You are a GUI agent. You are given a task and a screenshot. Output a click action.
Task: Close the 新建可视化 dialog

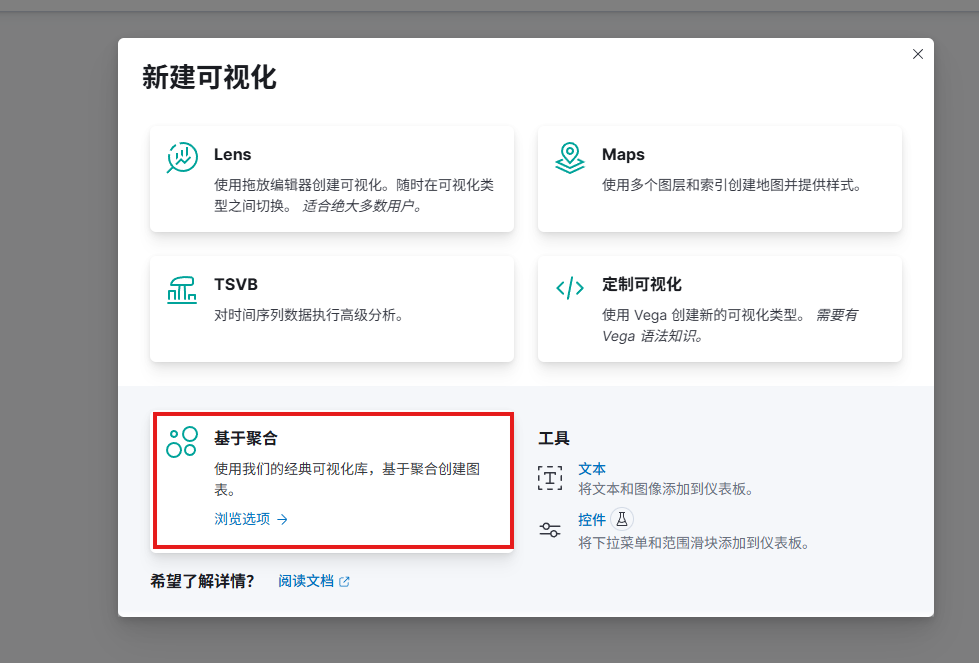(918, 54)
